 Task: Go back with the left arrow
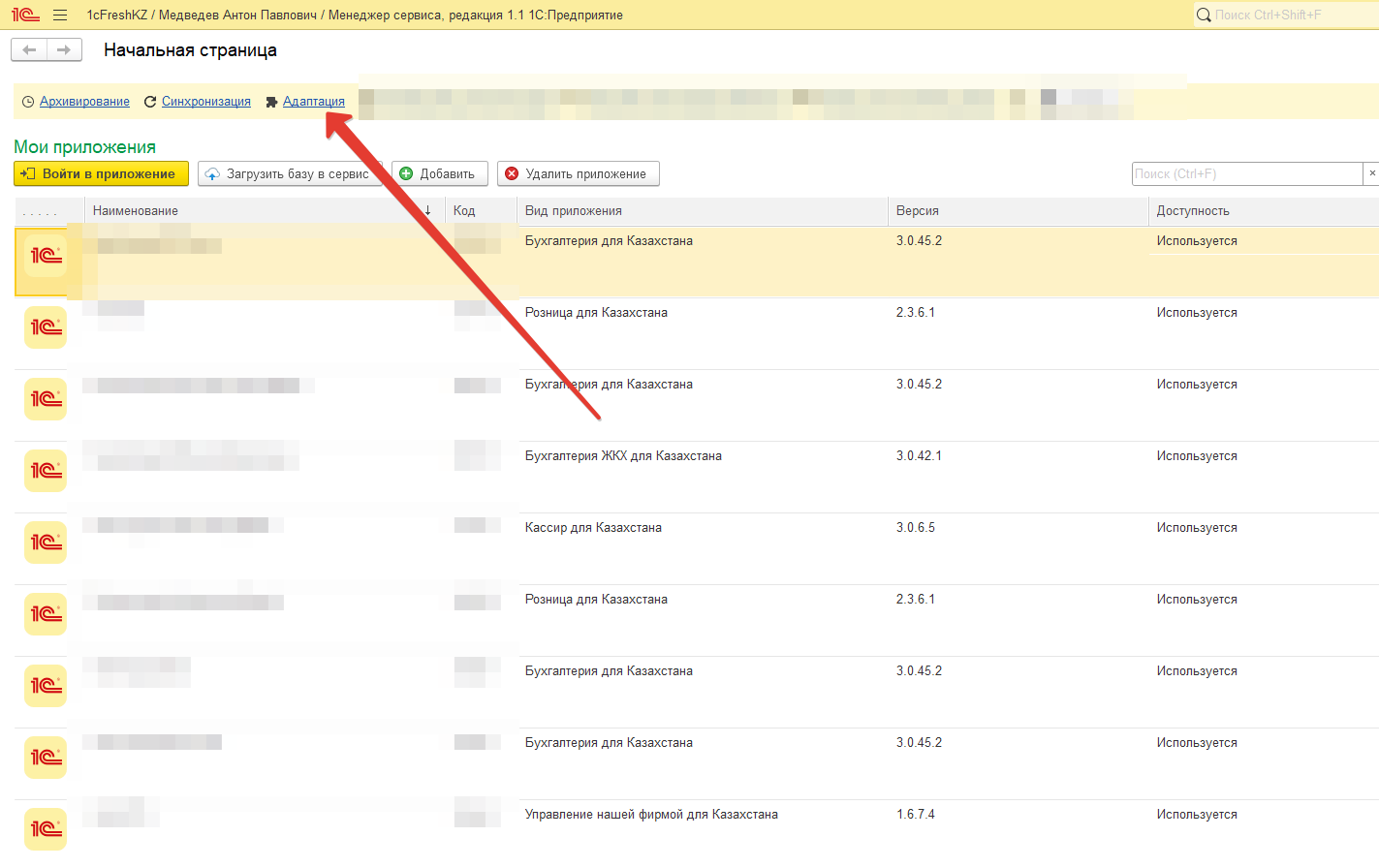click(29, 49)
